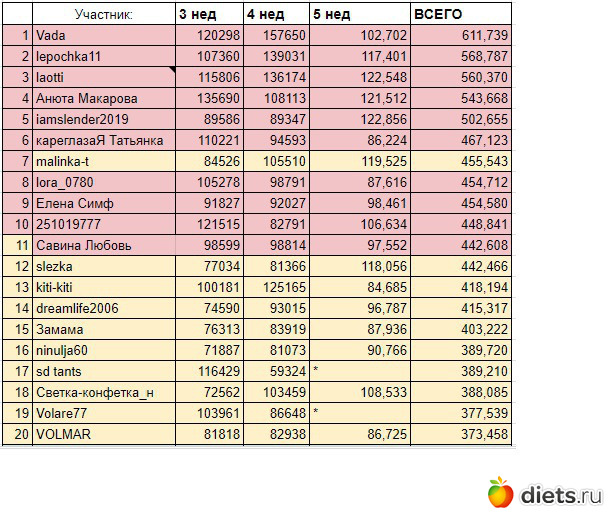Click the 4 нед column header
Viewport: 610px width, 516px height.
276,14
